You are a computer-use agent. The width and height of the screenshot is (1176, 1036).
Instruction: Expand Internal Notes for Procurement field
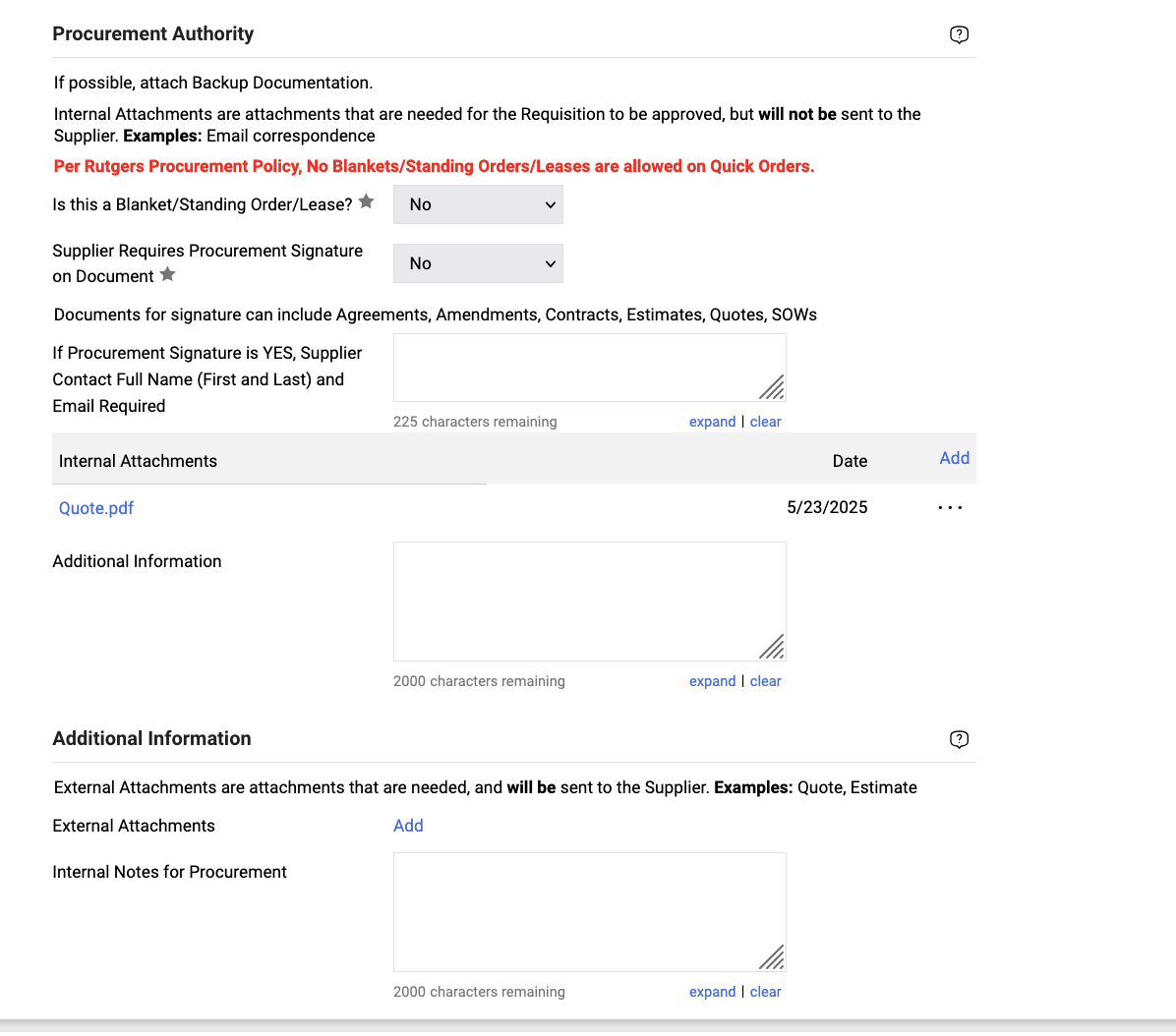[x=712, y=992]
